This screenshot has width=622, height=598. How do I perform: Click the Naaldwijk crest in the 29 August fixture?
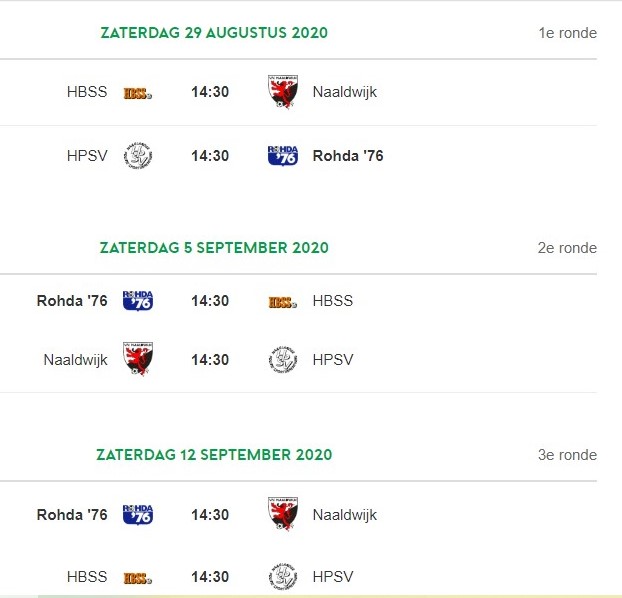(283, 91)
